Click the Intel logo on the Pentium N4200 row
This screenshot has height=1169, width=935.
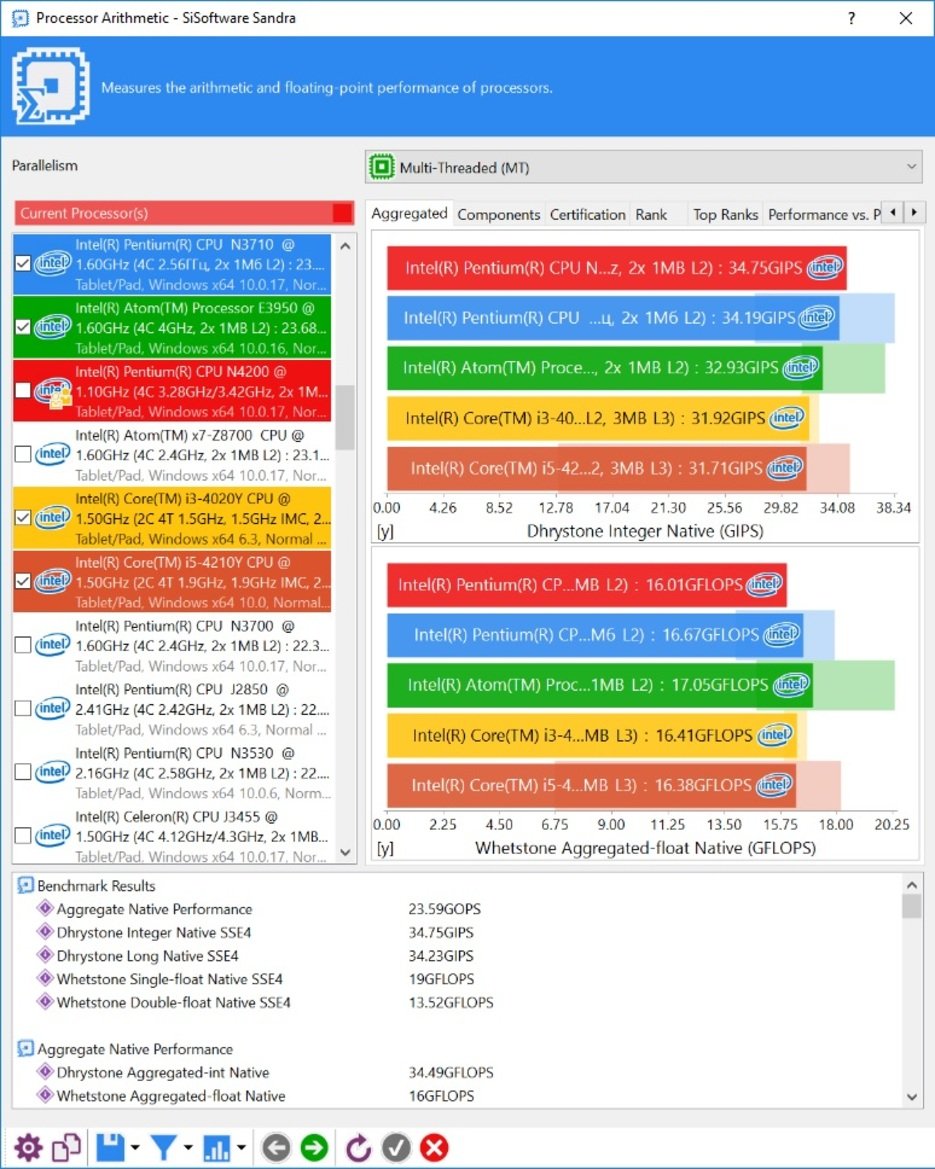click(x=52, y=391)
